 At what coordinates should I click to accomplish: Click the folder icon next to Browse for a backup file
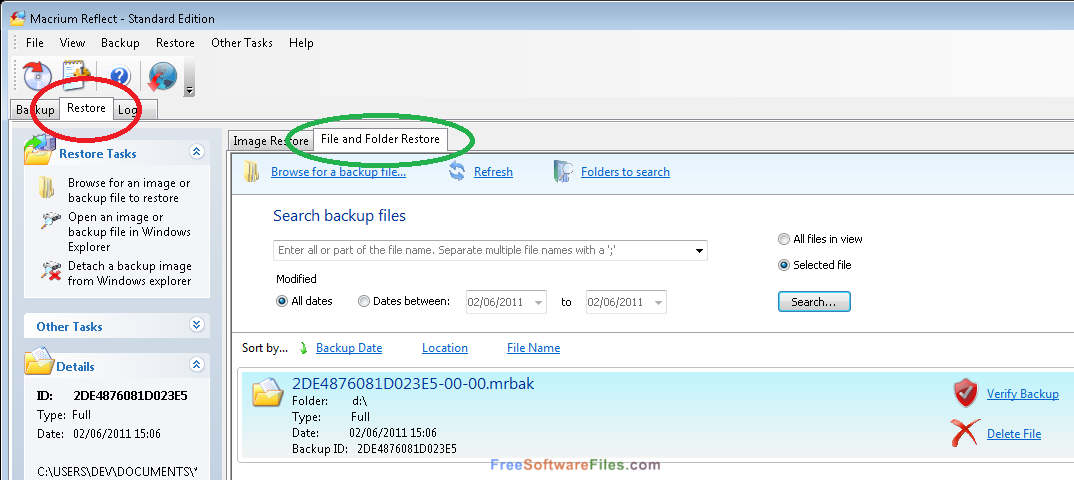(251, 172)
